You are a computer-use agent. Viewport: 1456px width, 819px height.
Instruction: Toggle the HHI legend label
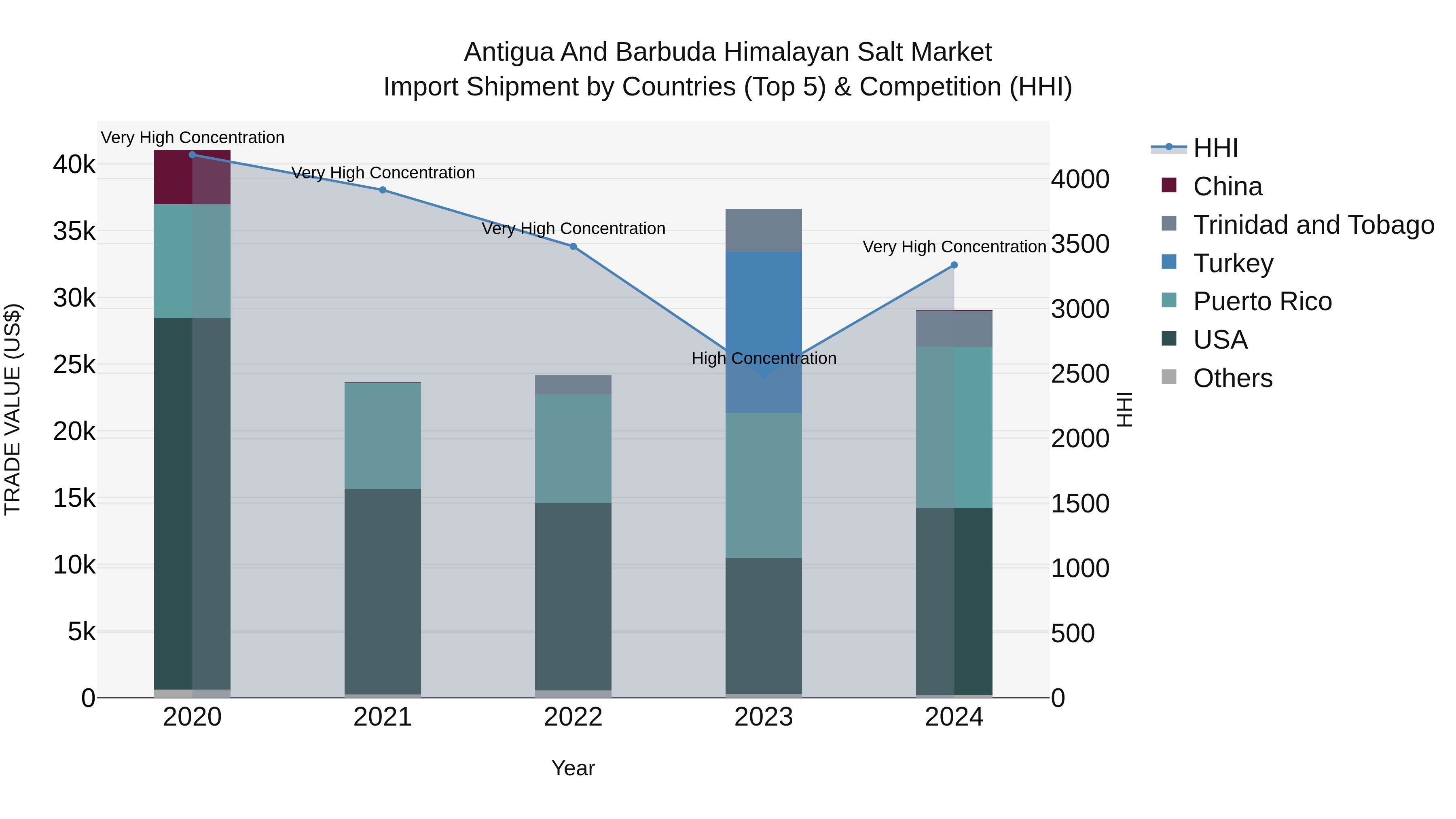tap(1216, 148)
